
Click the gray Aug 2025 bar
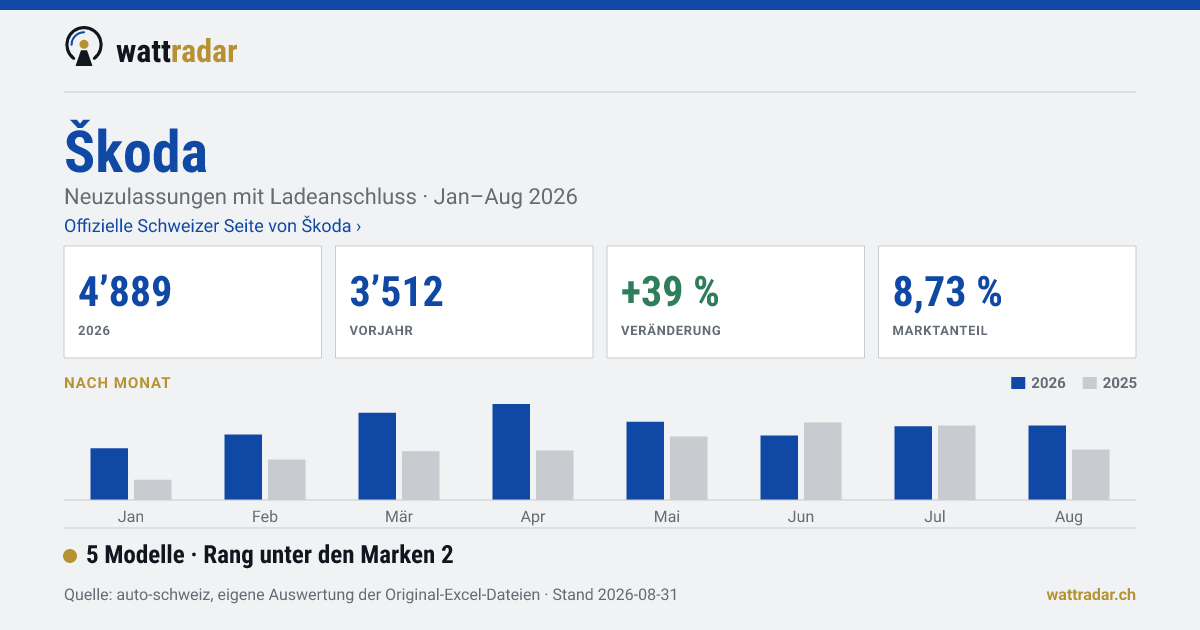[1091, 475]
